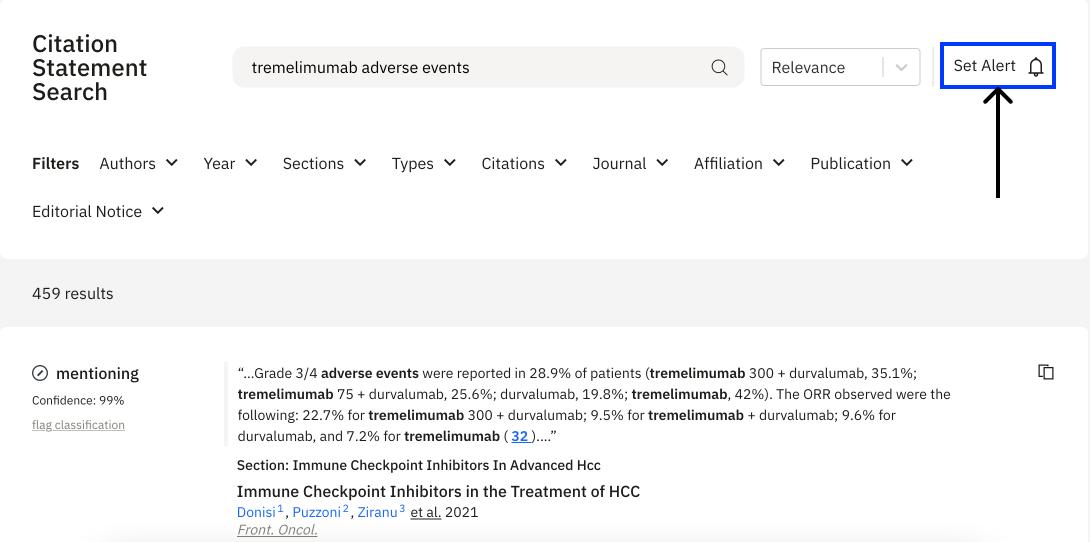Expand the Citations filter
1090x542 pixels.
coord(523,163)
